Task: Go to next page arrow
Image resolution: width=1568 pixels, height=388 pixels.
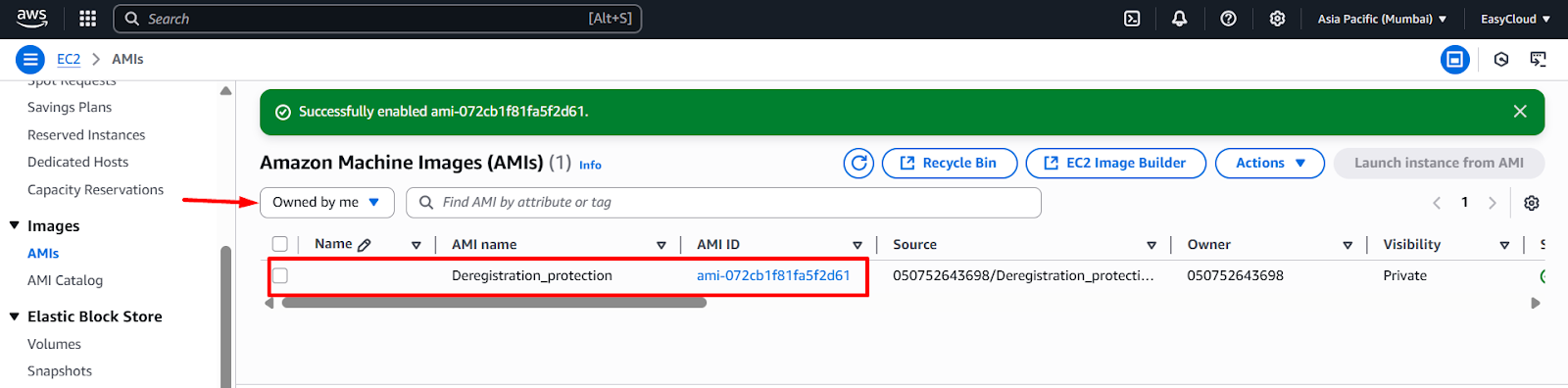Action: point(1493,203)
